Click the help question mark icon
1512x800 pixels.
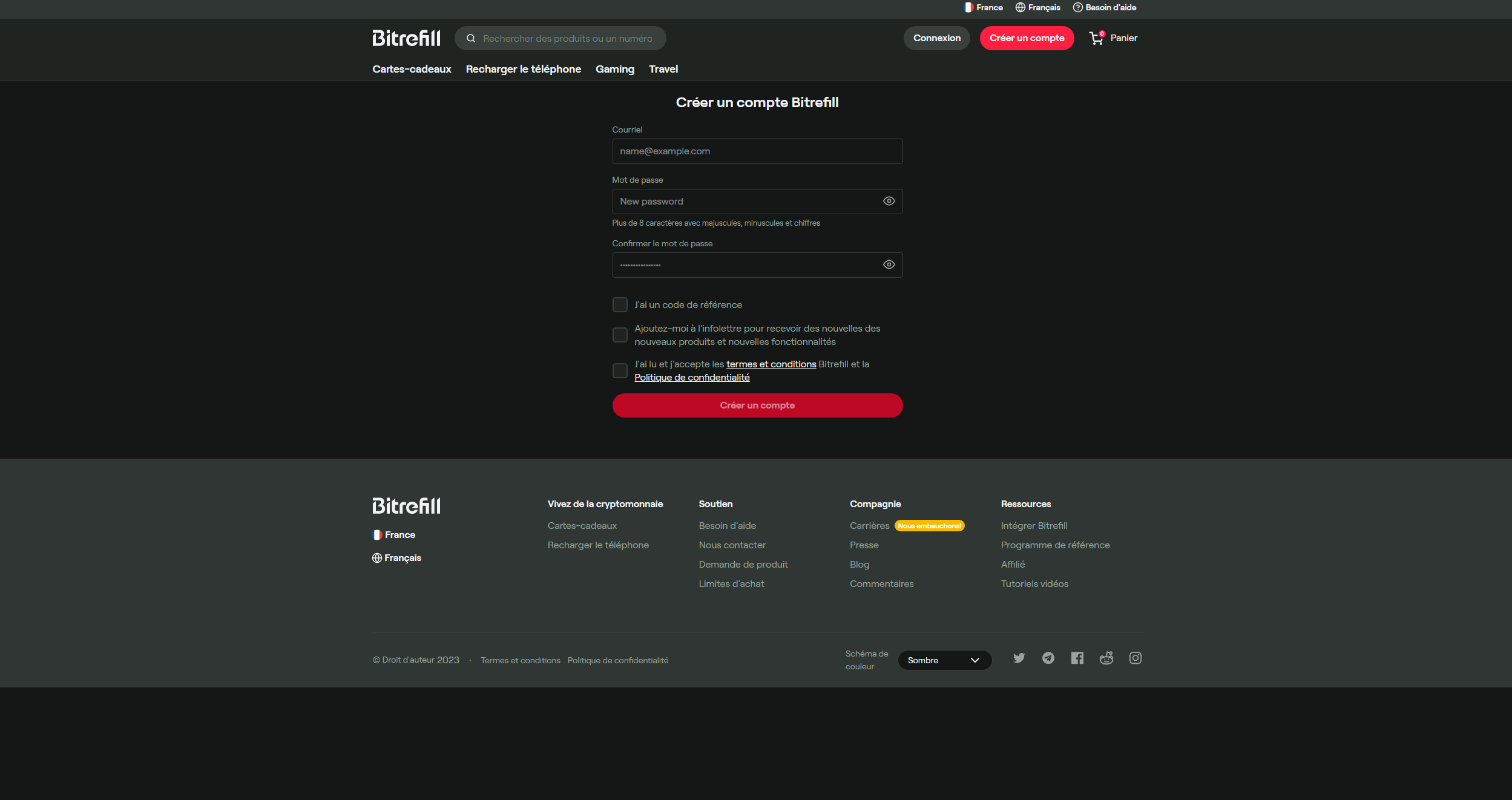tap(1078, 7)
